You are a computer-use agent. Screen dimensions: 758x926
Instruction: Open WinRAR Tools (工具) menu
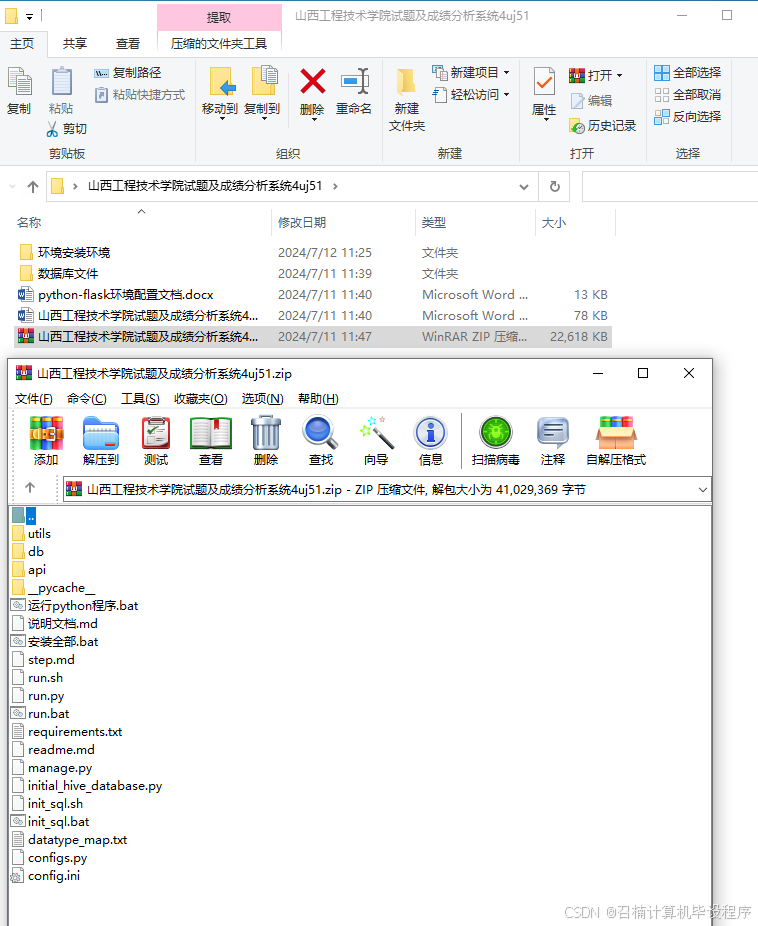pyautogui.click(x=140, y=399)
